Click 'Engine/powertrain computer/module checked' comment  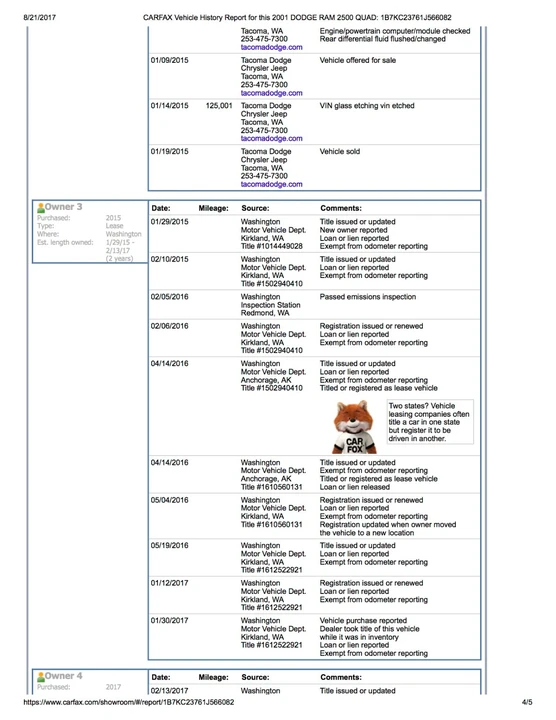click(x=395, y=31)
